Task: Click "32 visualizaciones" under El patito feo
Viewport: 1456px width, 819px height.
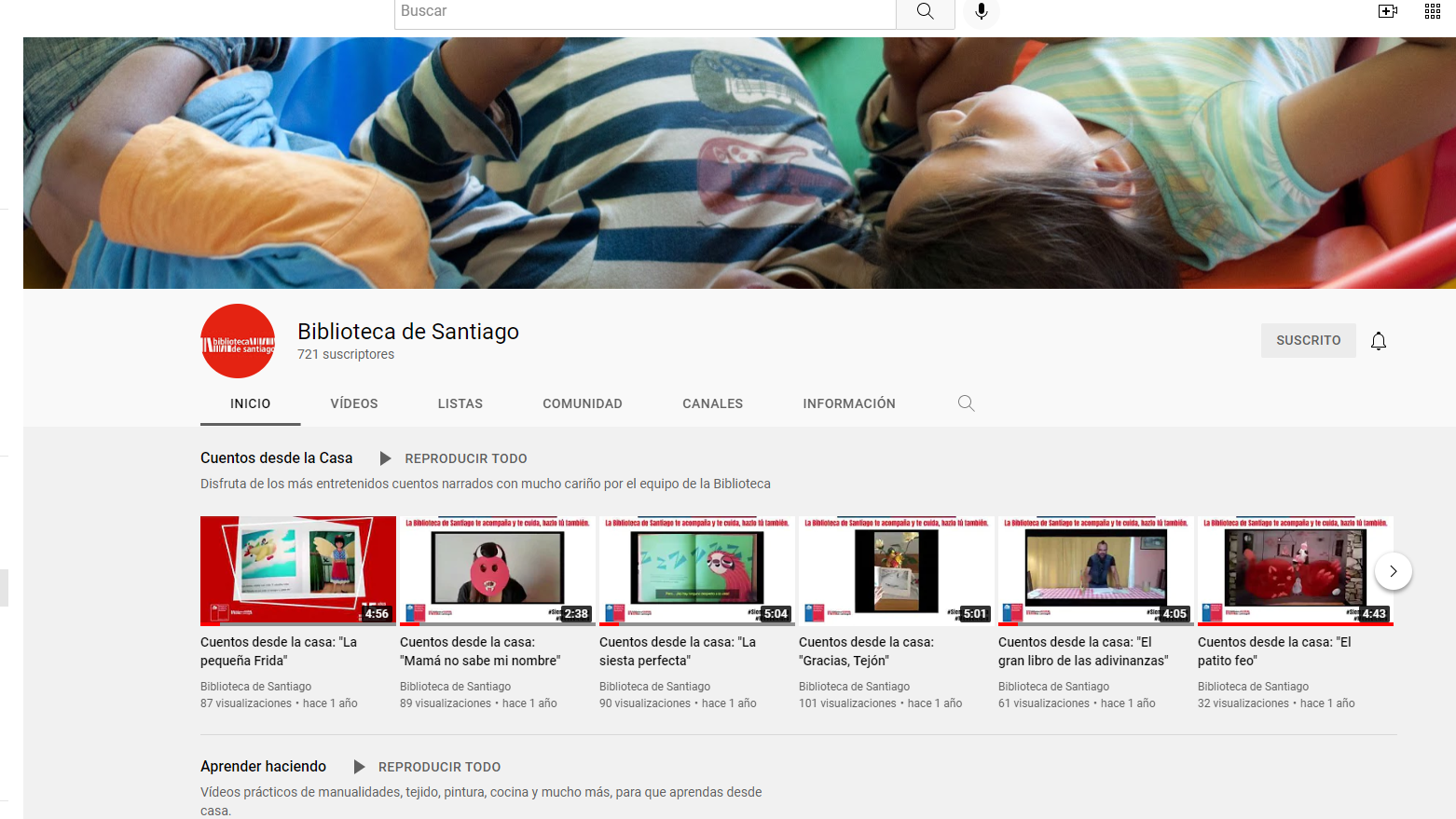Action: click(x=1243, y=703)
